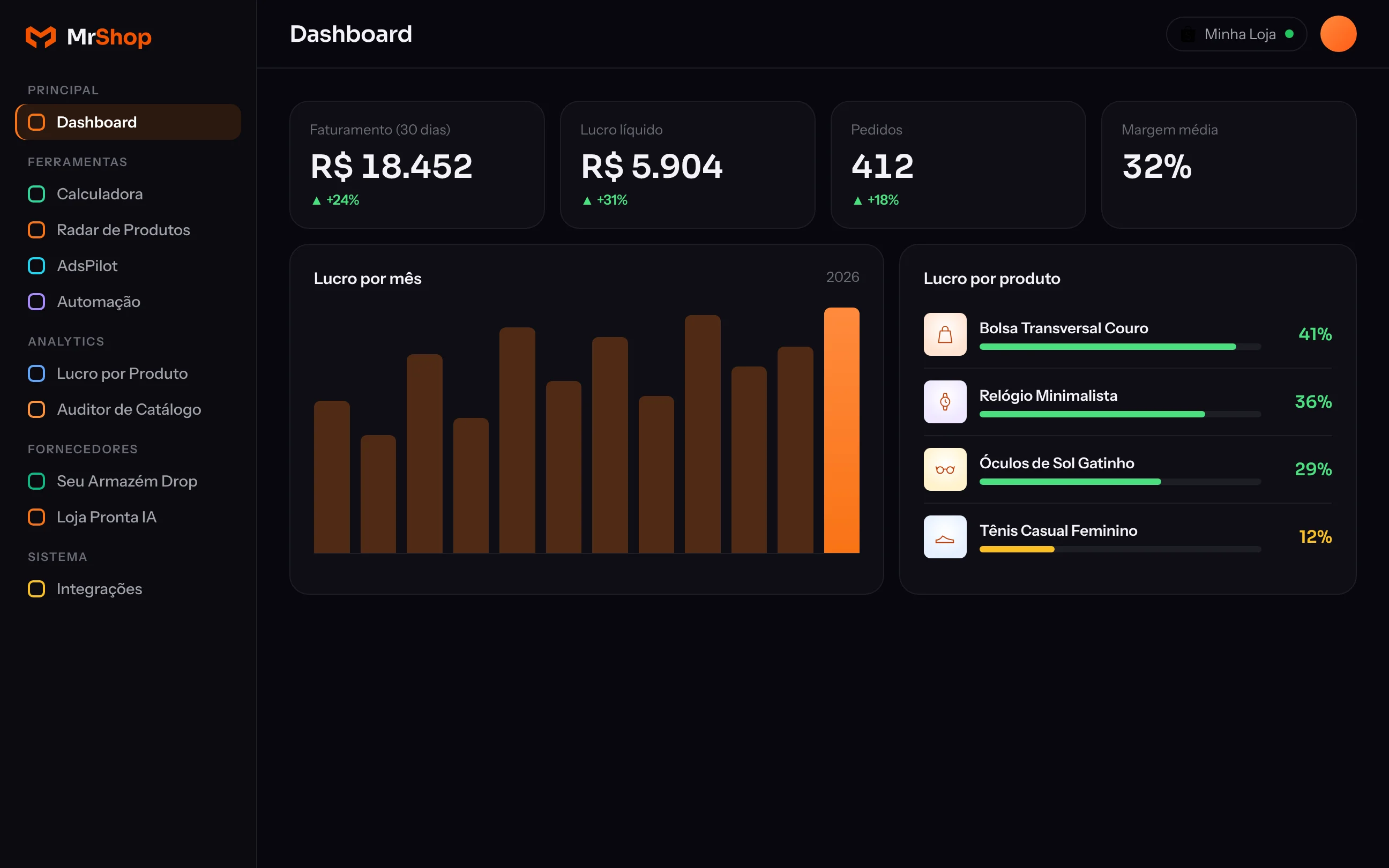Open the Calculadora menu item

click(128, 194)
